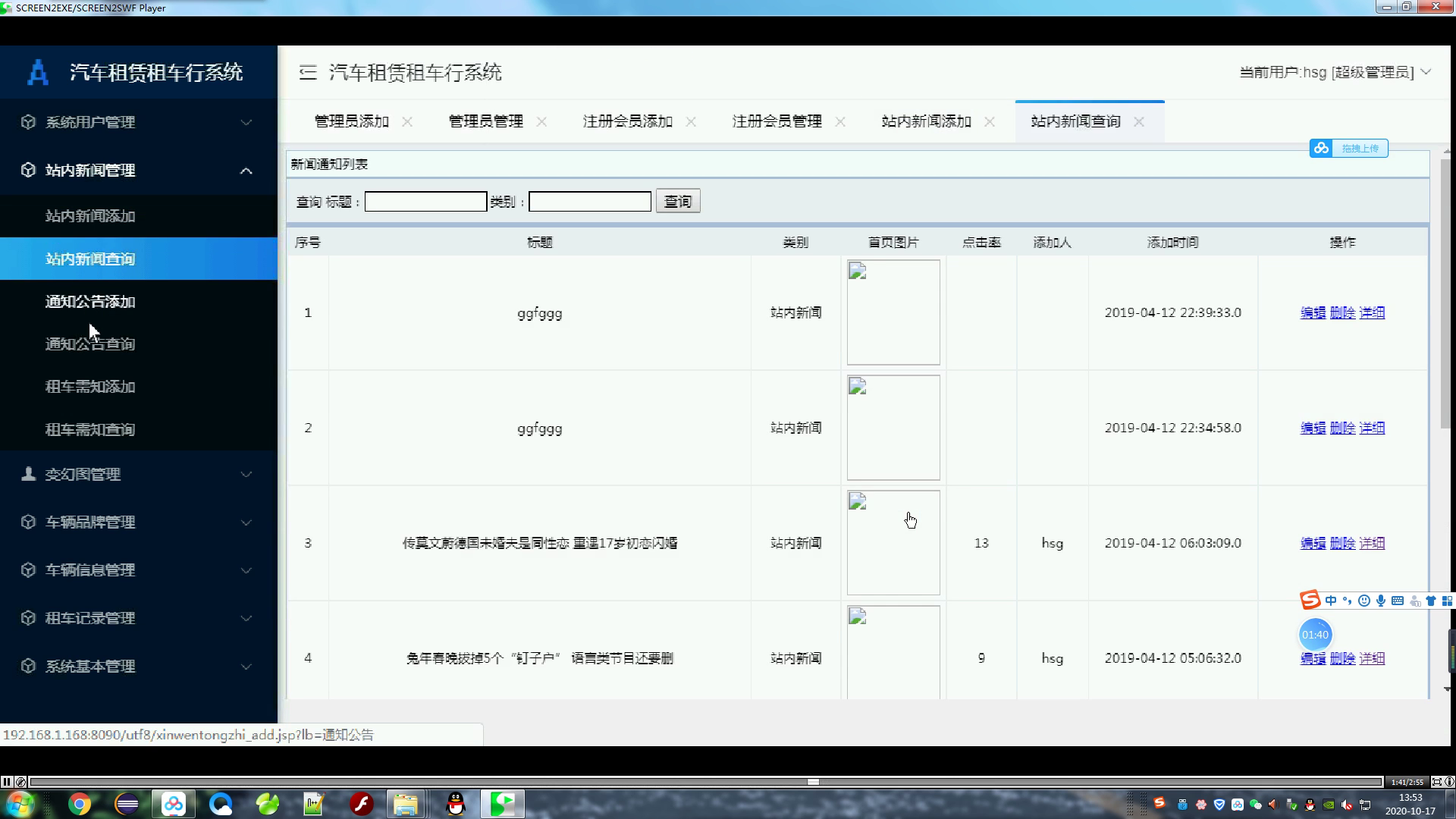The height and width of the screenshot is (819, 1456).
Task: Open current user hsg dropdown
Action: tap(1335, 72)
